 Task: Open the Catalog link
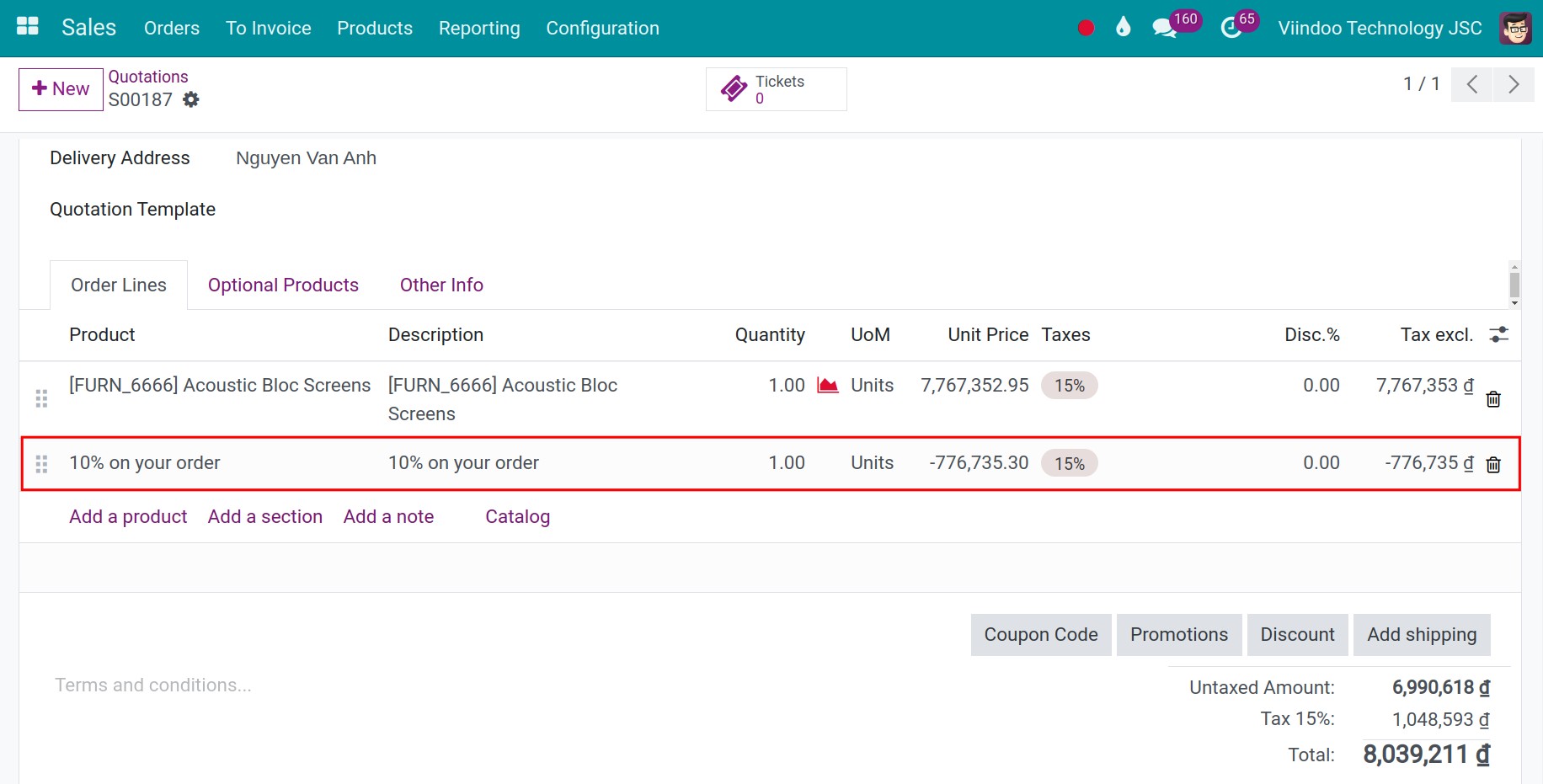coord(517,516)
